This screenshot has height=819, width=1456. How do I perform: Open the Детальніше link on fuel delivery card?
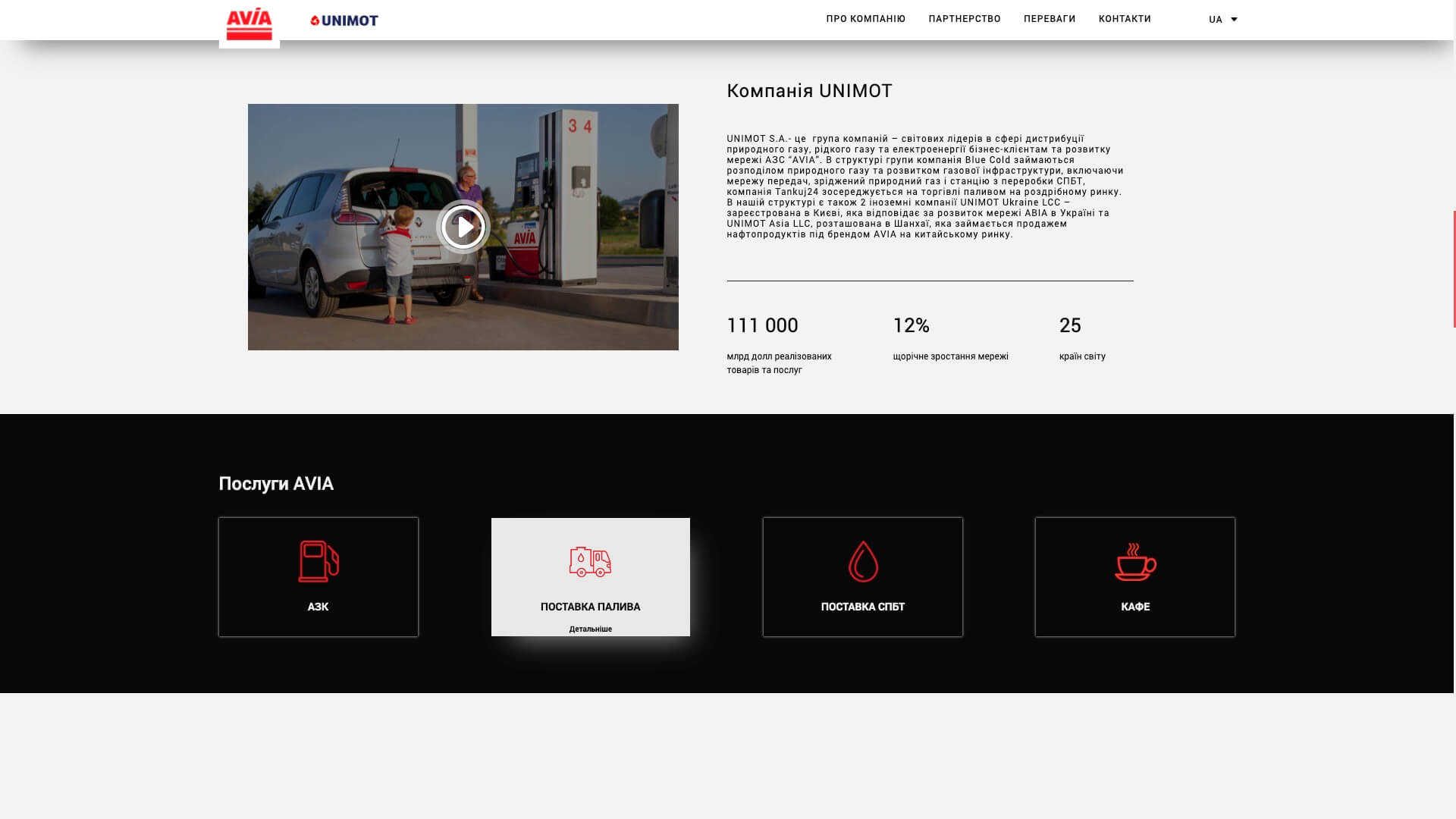pyautogui.click(x=590, y=629)
